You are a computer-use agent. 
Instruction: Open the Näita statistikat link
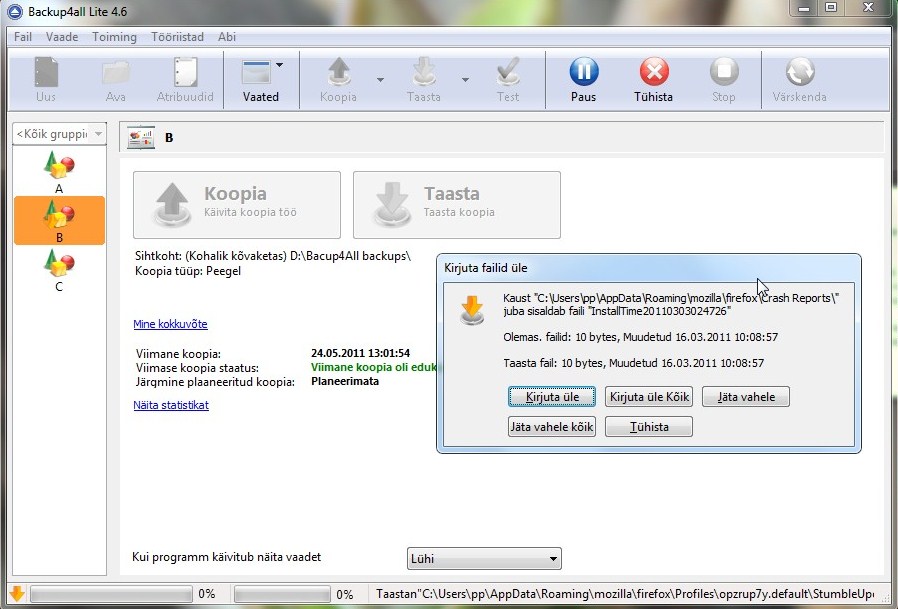click(x=171, y=405)
